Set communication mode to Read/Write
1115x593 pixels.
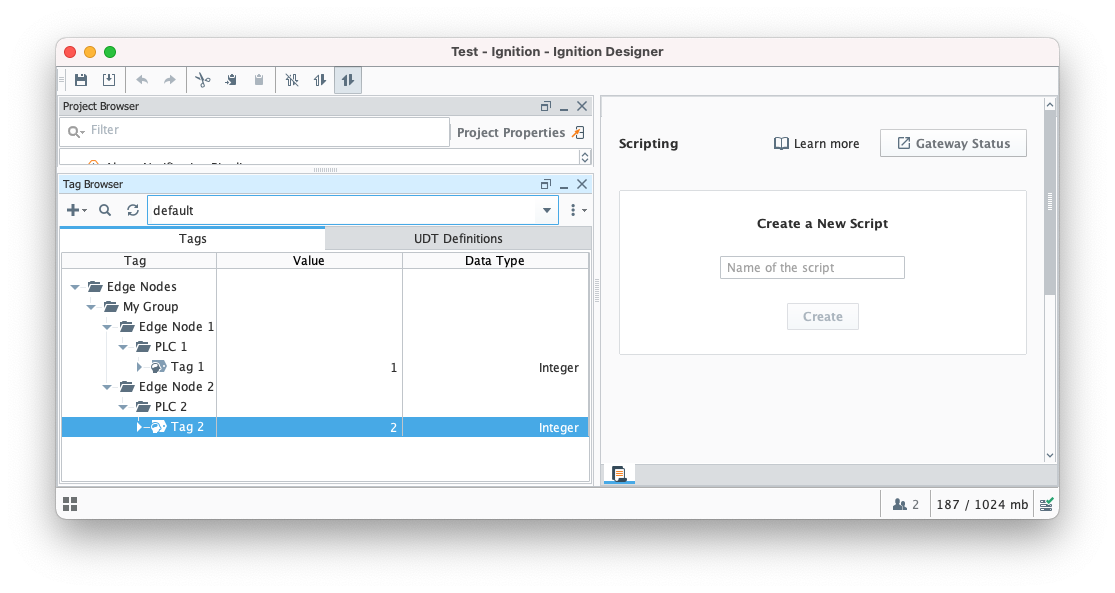pyautogui.click(x=348, y=80)
